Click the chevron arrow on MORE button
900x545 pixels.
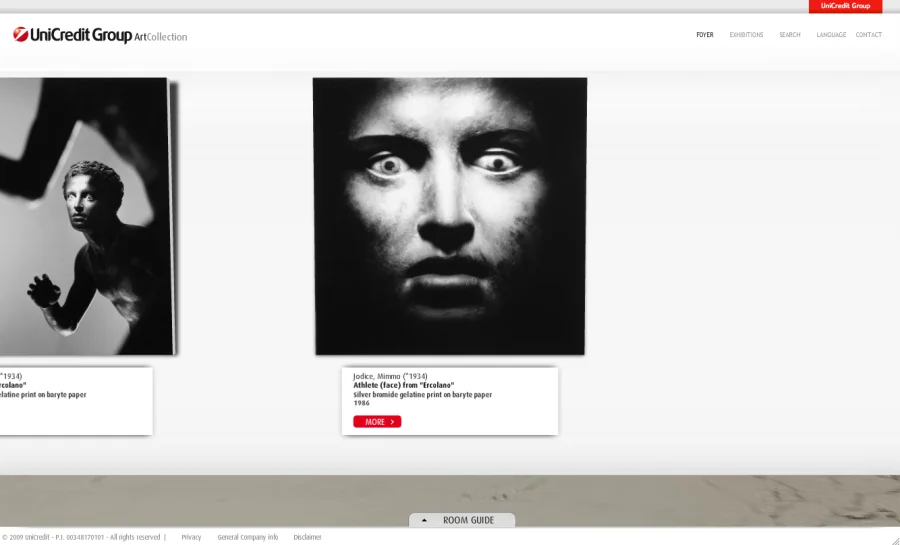392,422
